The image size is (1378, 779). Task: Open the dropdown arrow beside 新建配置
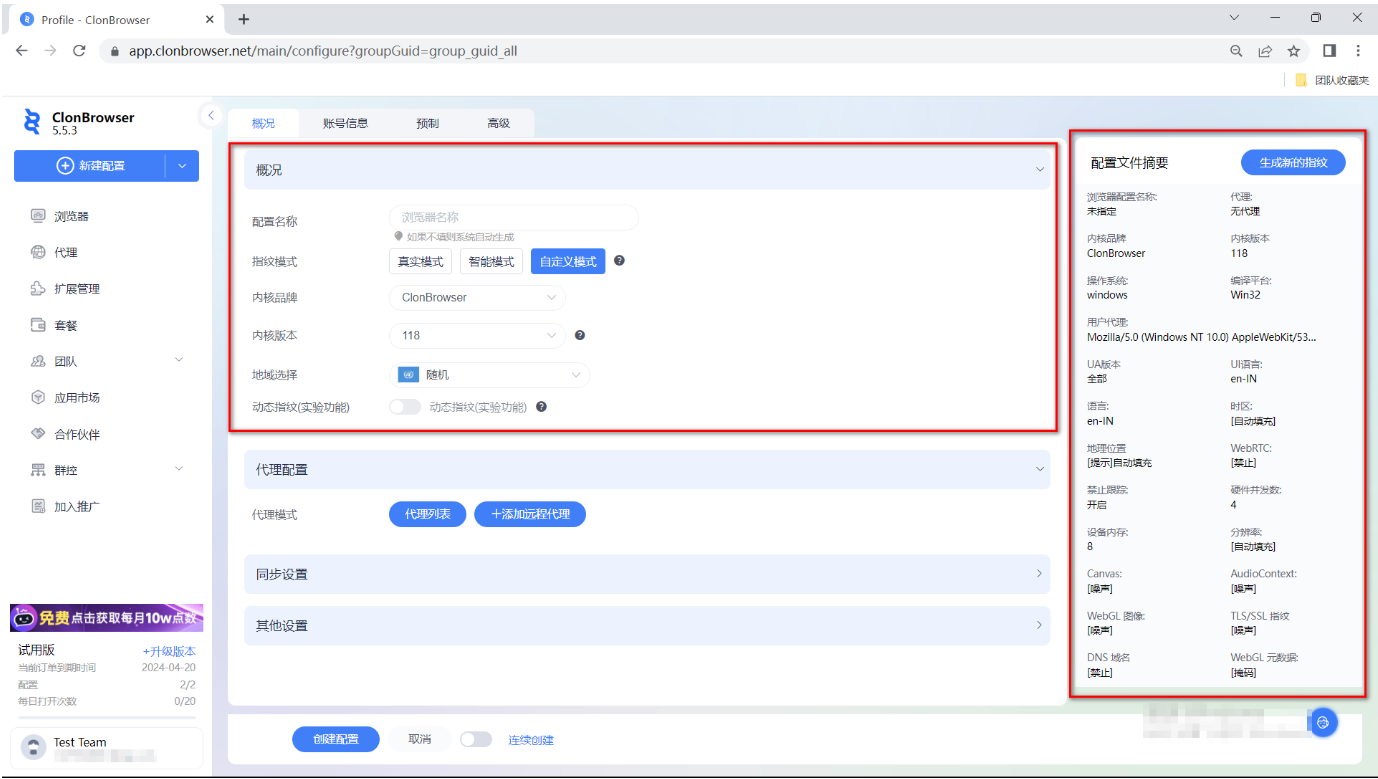tap(182, 166)
